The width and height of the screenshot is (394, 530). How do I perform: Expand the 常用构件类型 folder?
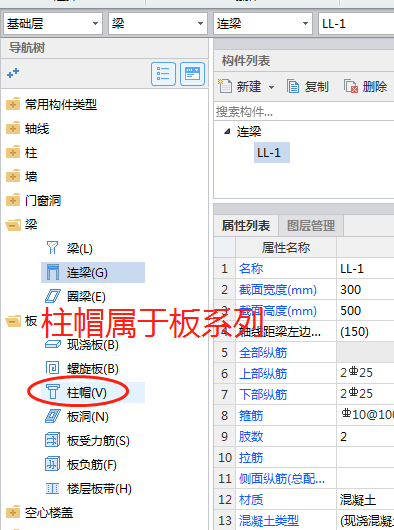[13, 104]
